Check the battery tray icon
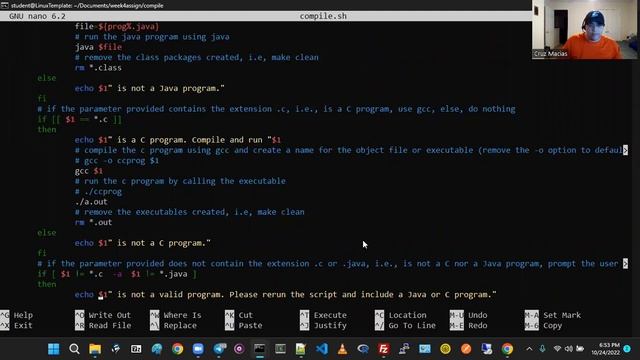The width and height of the screenshot is (640, 360). tap(580, 349)
